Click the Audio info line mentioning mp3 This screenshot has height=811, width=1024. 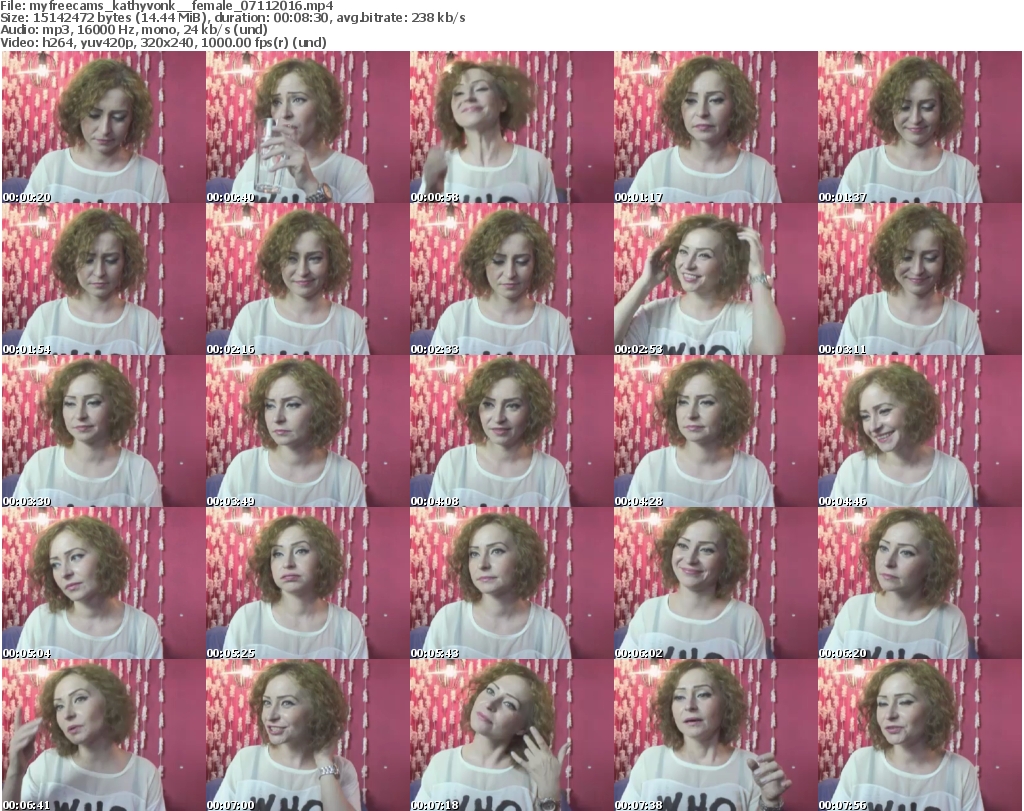pyautogui.click(x=135, y=30)
